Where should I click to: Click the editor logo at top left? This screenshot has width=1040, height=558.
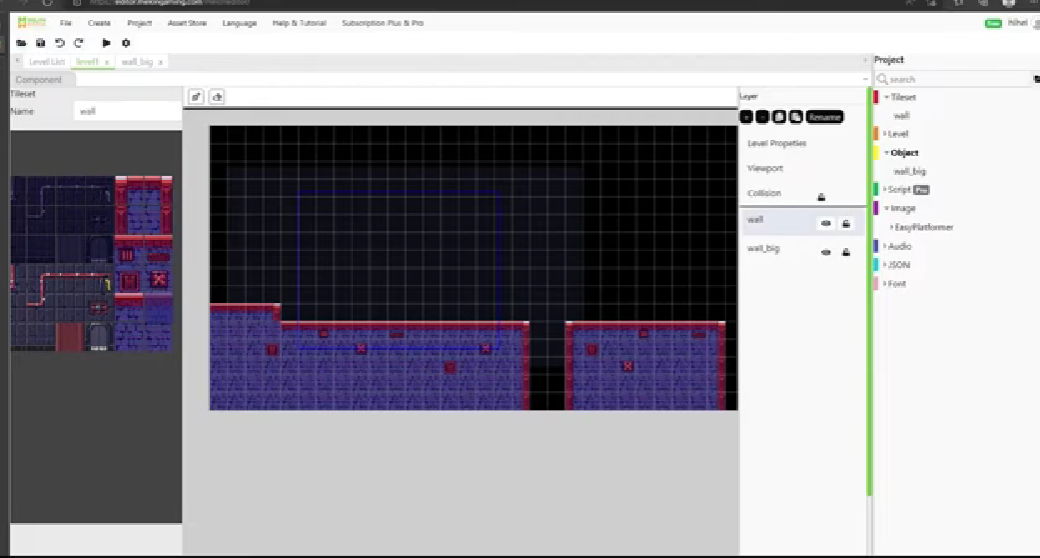(31, 23)
